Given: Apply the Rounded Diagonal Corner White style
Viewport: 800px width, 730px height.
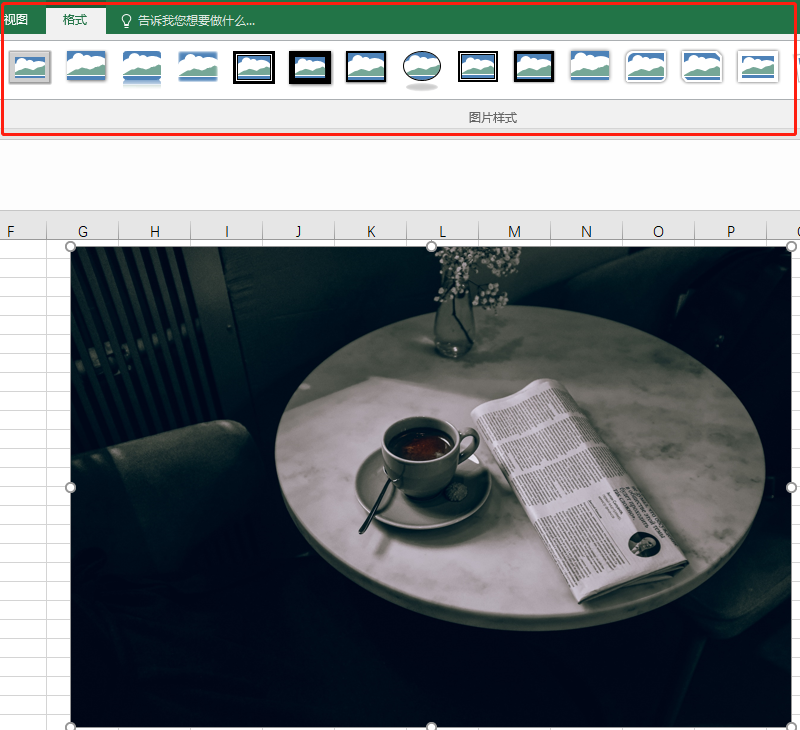Looking at the screenshot, I should click(646, 67).
